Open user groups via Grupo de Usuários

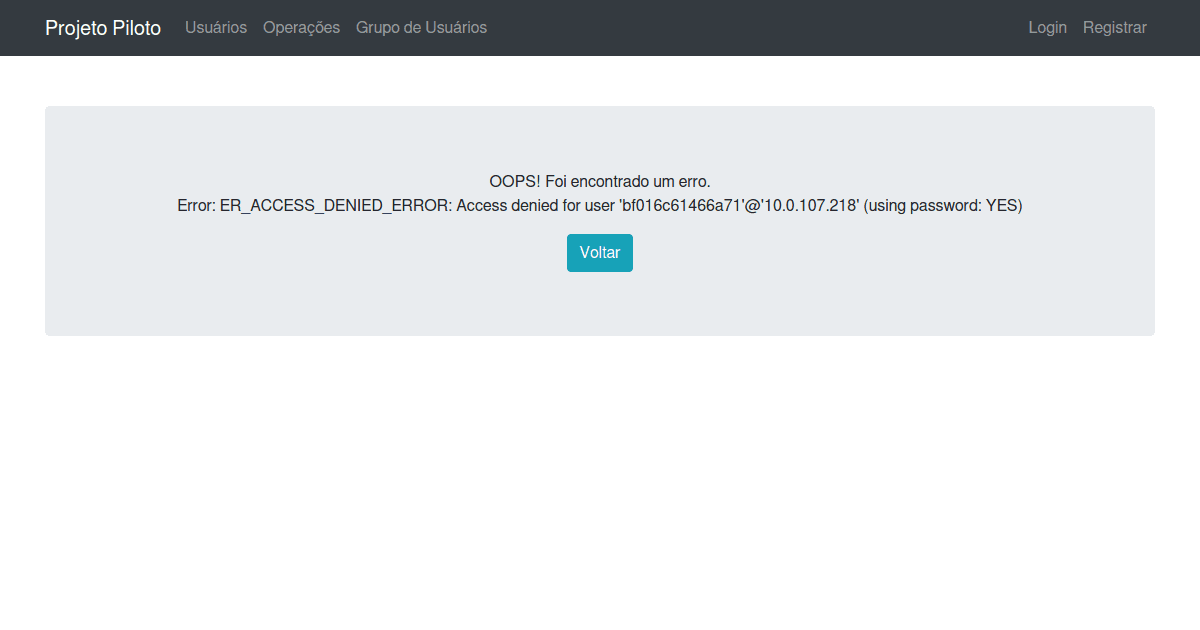pyautogui.click(x=421, y=27)
